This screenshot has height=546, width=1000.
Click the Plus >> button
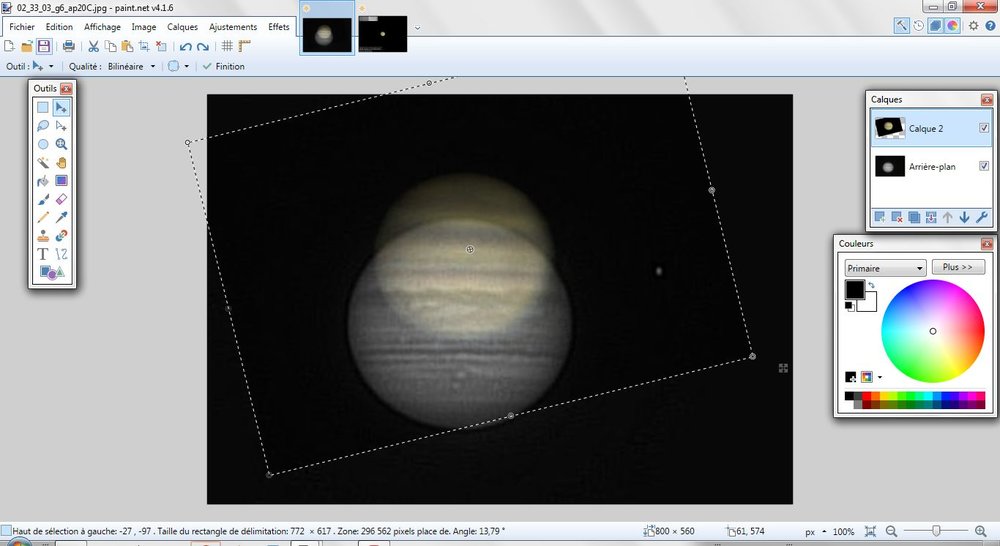pyautogui.click(x=958, y=267)
